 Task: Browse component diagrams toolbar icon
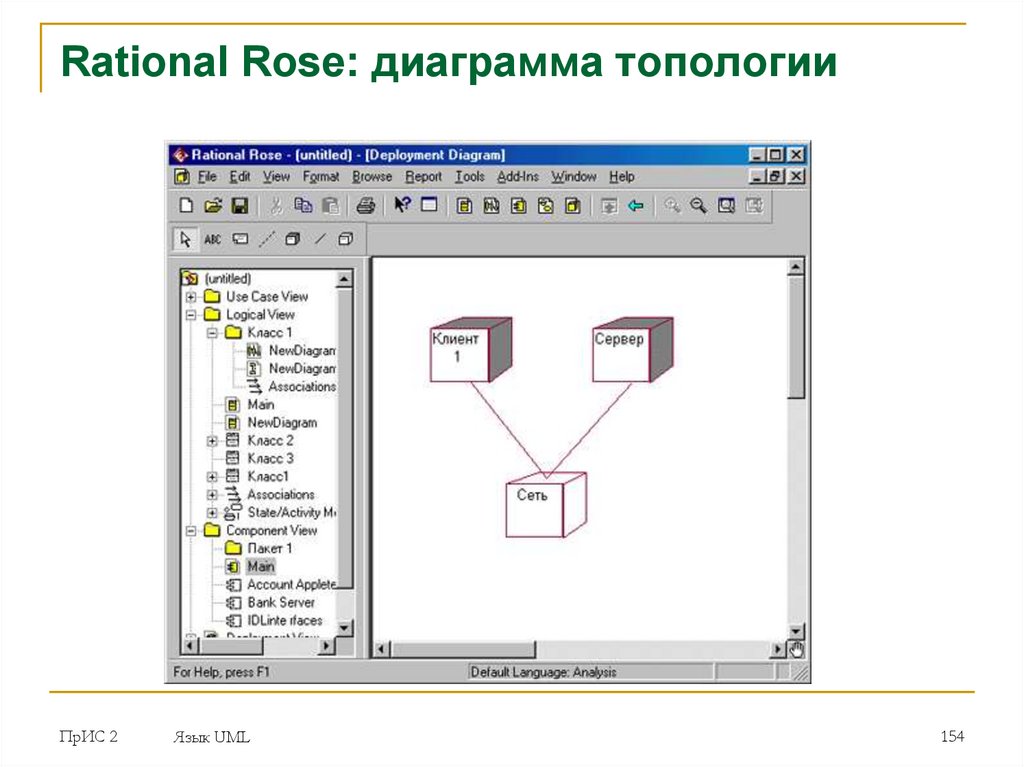click(x=519, y=206)
